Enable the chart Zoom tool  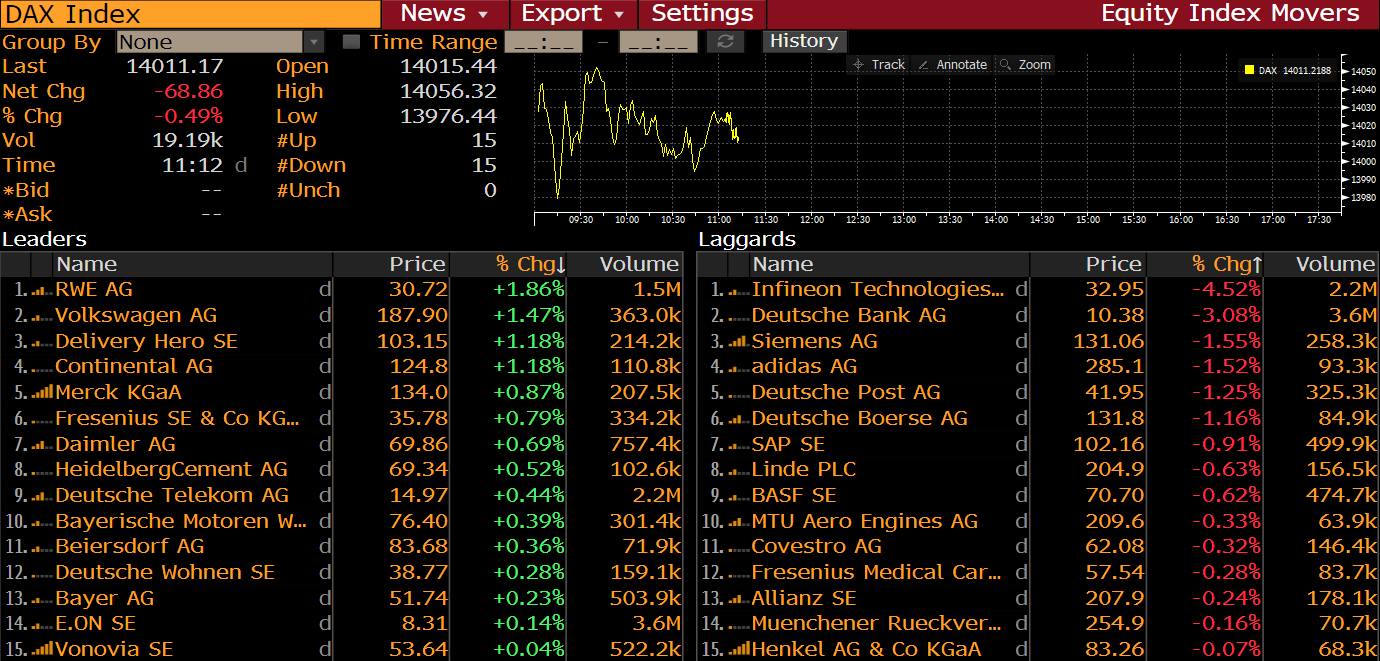(x=1025, y=65)
